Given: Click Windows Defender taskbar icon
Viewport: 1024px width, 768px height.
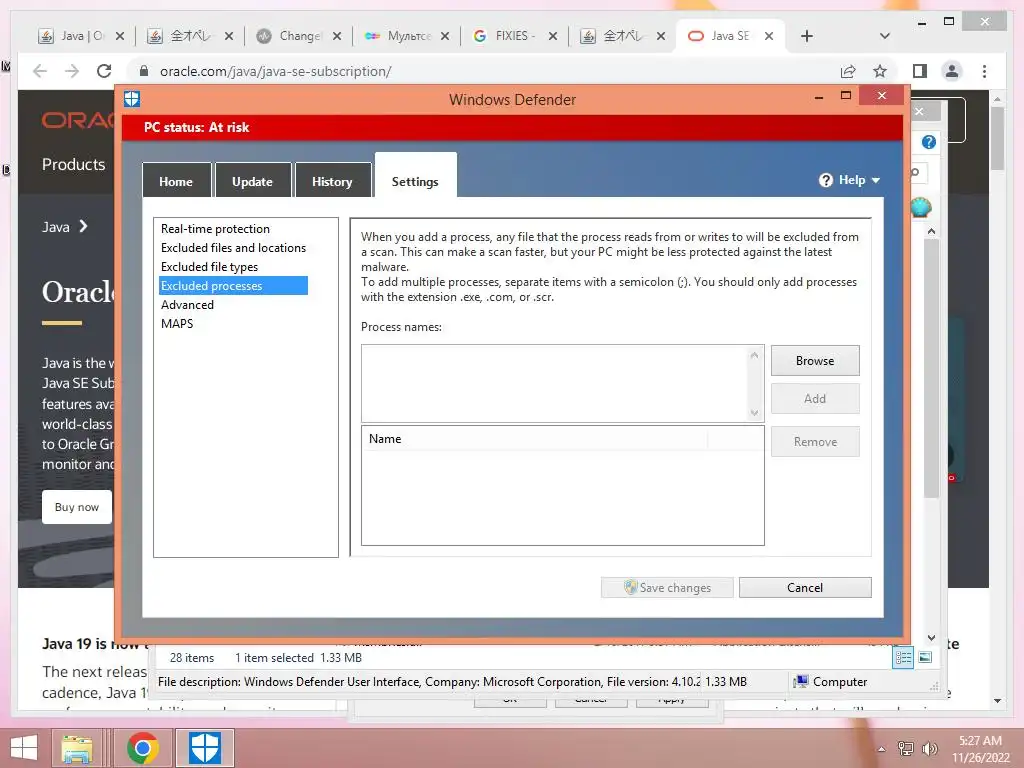Looking at the screenshot, I should tap(204, 748).
